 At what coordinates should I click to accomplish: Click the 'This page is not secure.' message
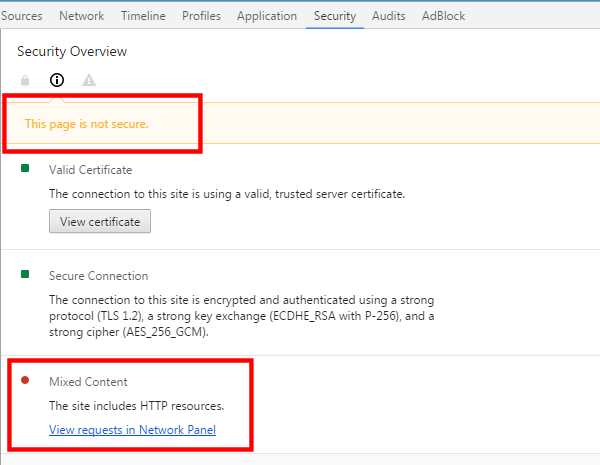pos(87,124)
